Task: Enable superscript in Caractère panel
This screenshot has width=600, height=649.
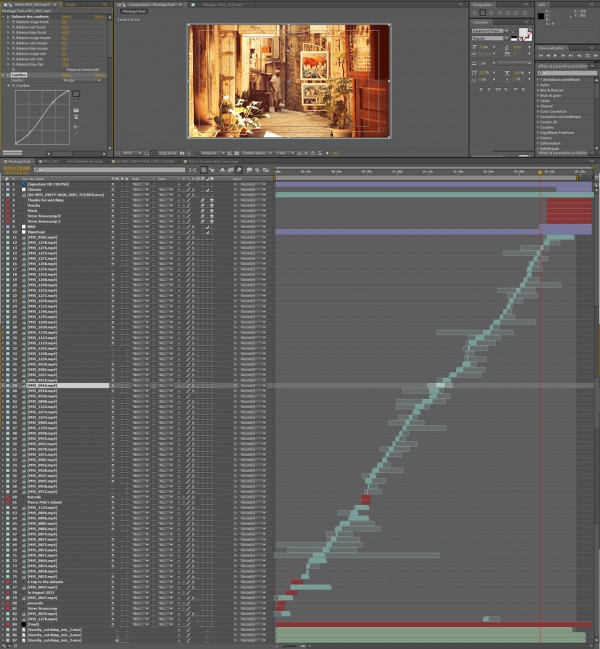Action: [516, 89]
